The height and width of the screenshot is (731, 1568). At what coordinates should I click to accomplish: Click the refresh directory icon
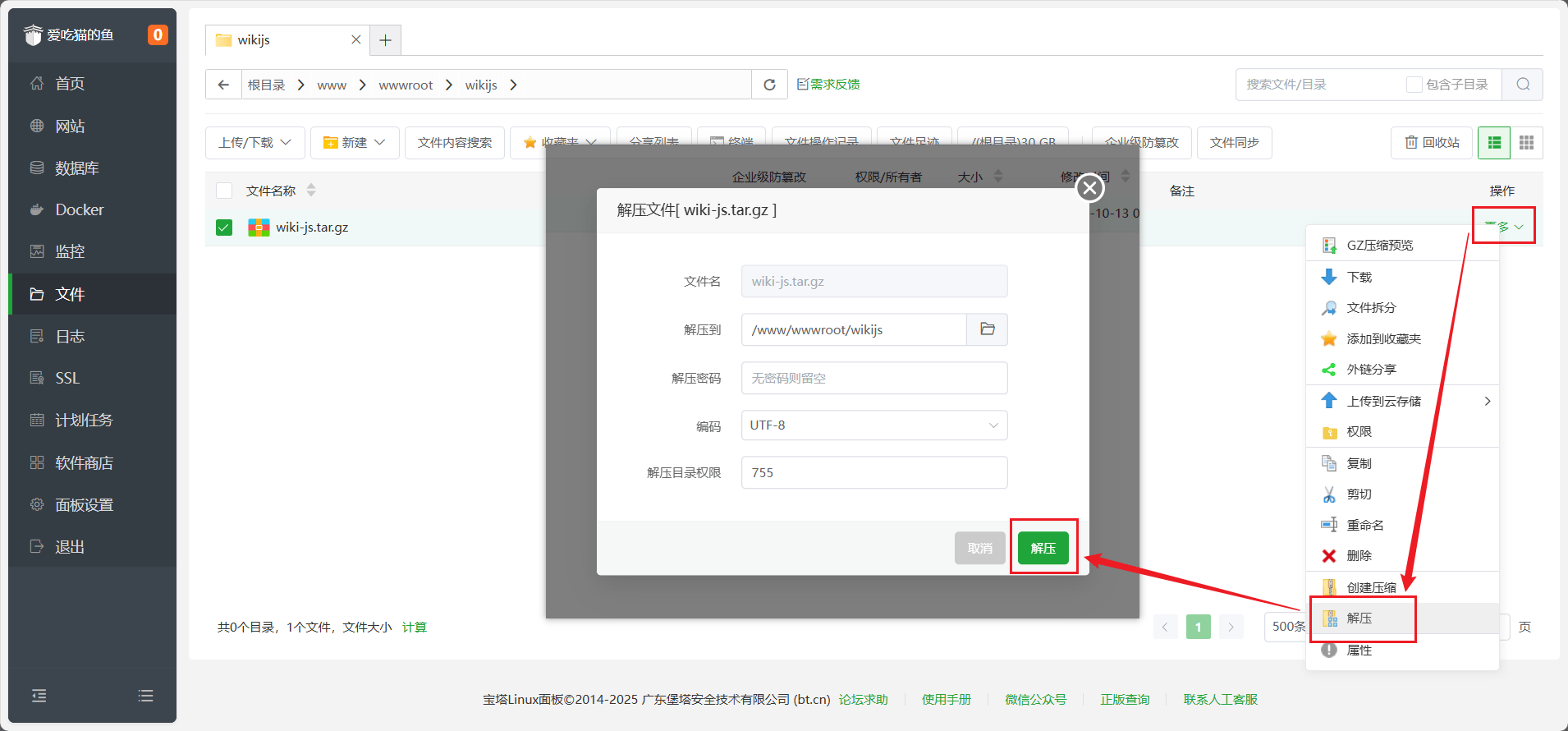click(x=769, y=85)
